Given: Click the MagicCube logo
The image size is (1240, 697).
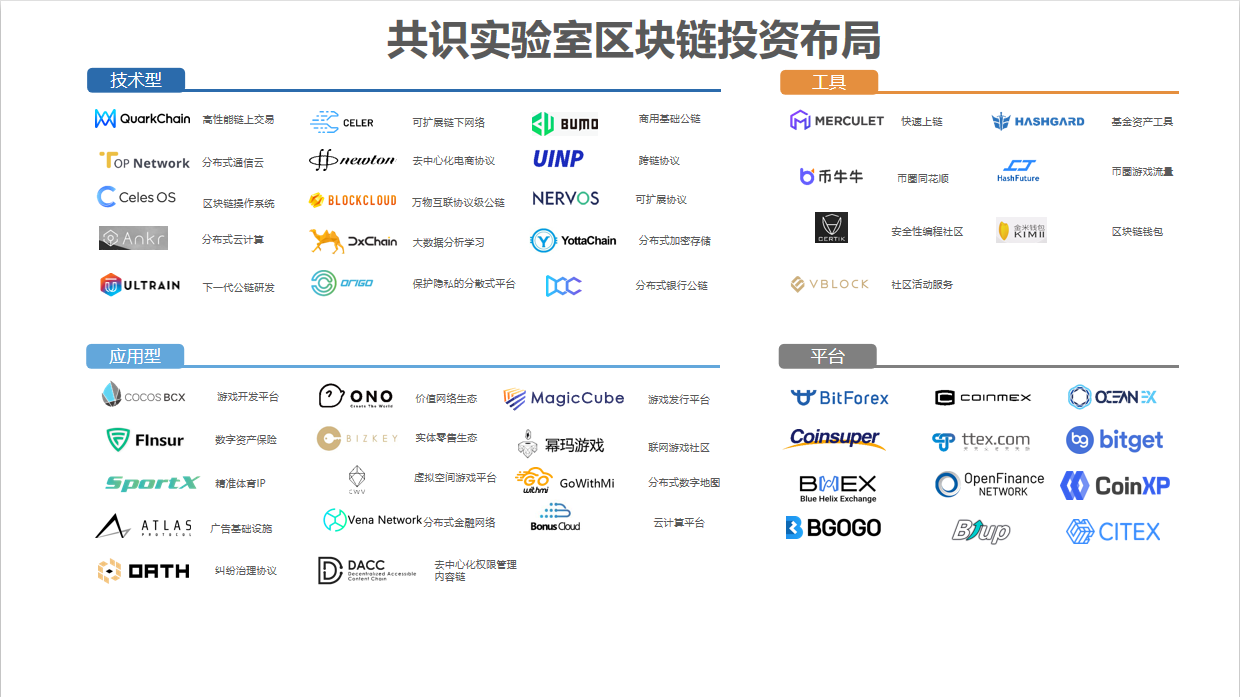Looking at the screenshot, I should point(563,398).
